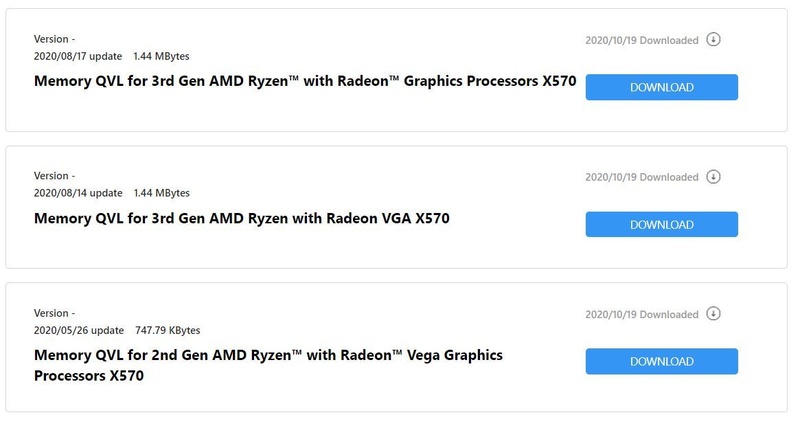
Task: Click the 2020/08/17 update date
Action: tap(78, 56)
